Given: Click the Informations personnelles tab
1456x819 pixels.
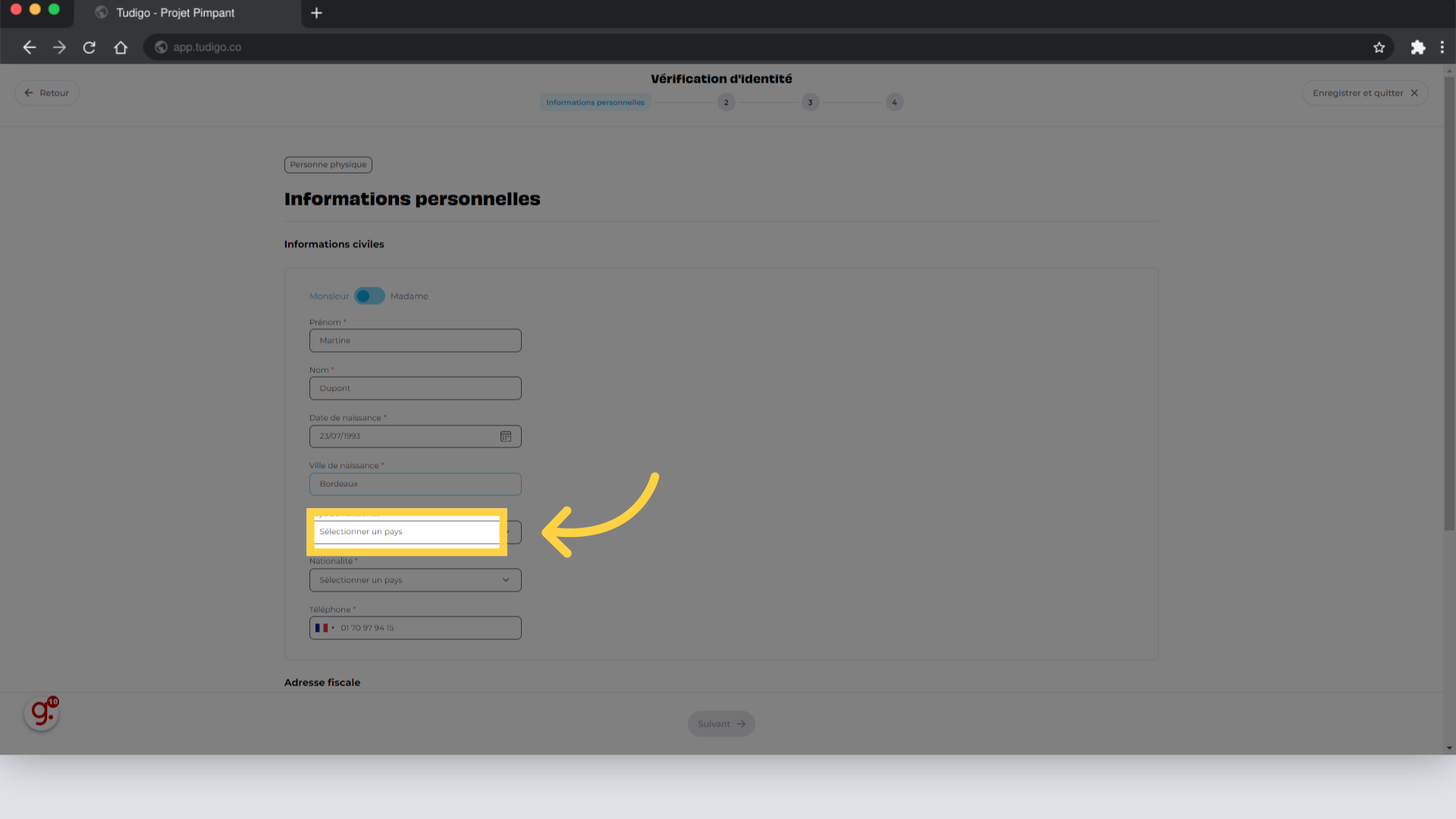Looking at the screenshot, I should (x=595, y=102).
